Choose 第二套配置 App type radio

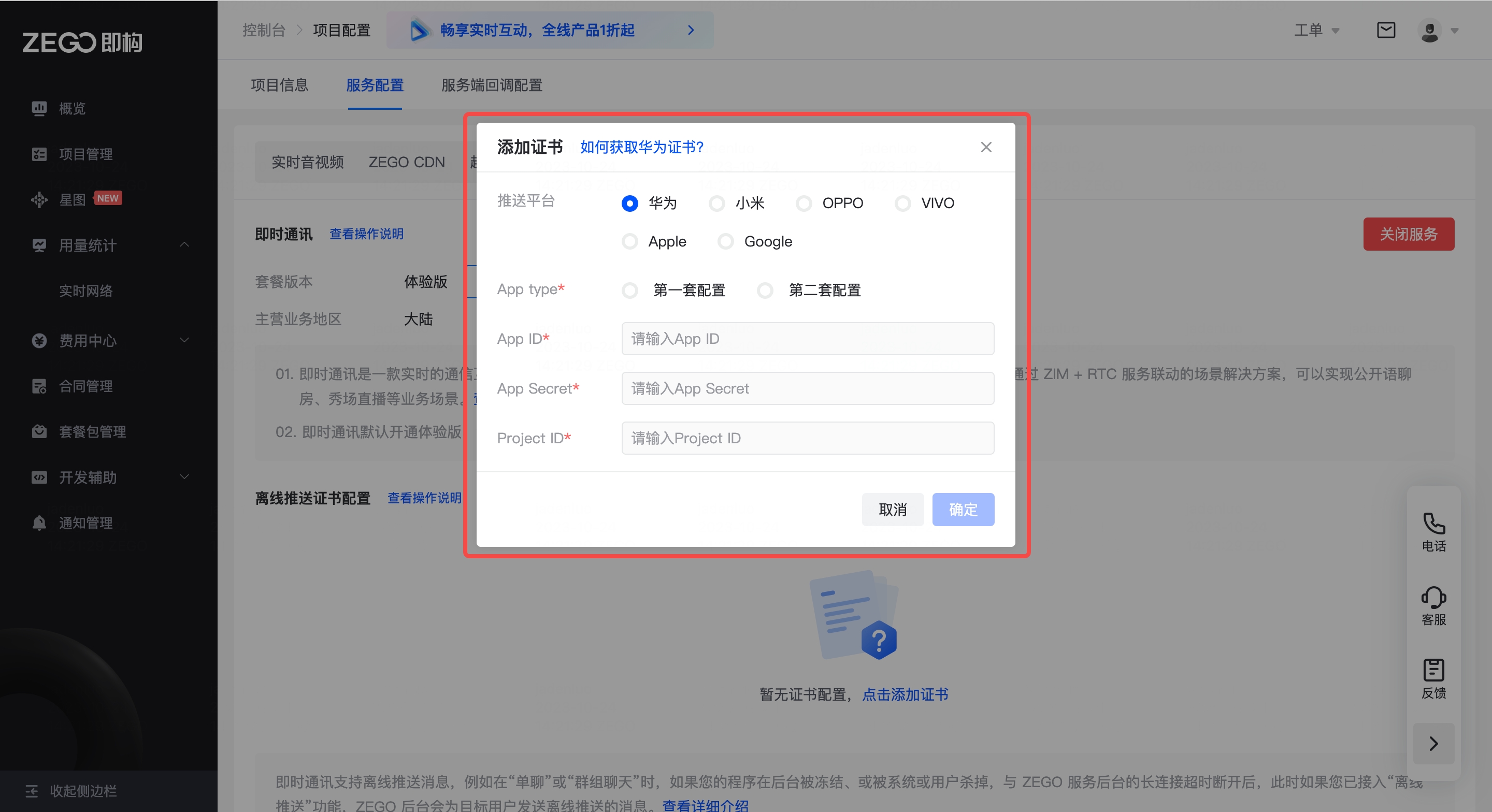click(765, 290)
